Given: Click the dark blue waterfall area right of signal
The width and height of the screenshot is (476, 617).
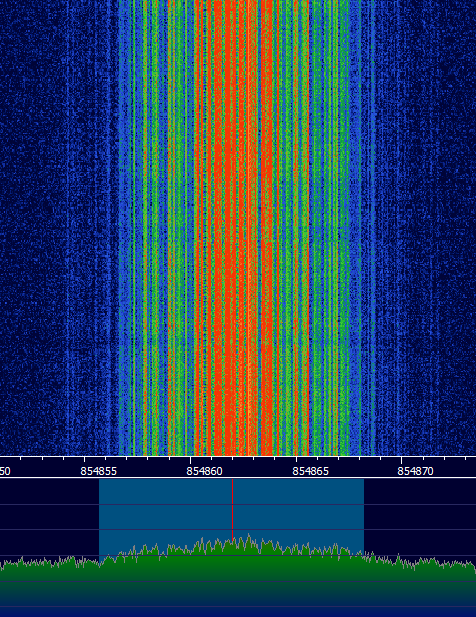Looking at the screenshot, I should (427, 228).
